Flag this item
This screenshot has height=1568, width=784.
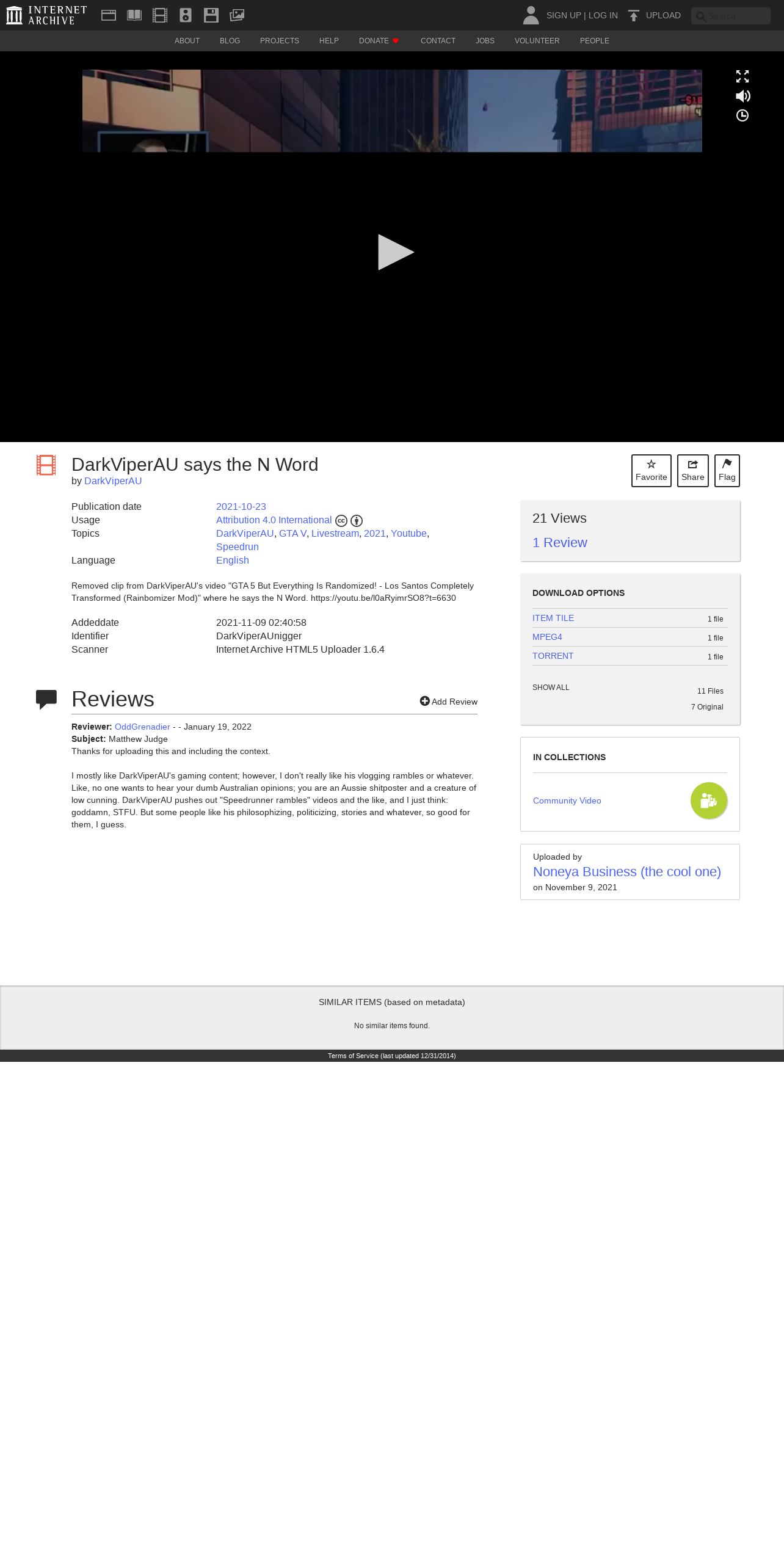(727, 471)
